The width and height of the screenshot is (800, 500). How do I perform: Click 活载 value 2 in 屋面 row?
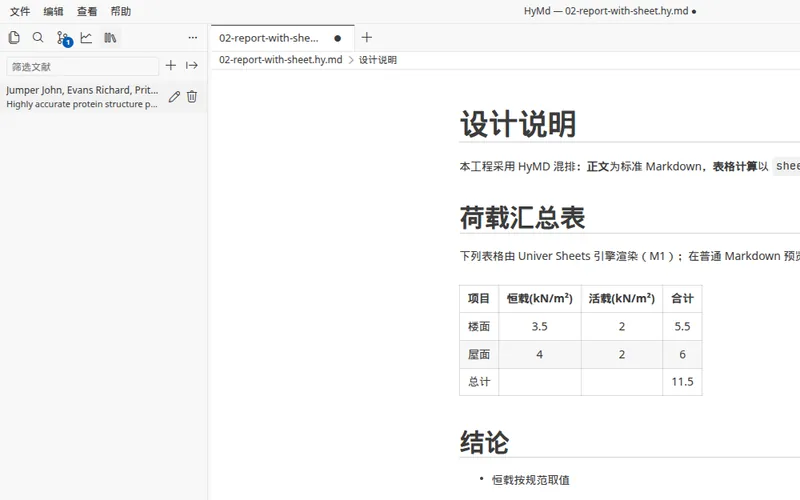[622, 355]
